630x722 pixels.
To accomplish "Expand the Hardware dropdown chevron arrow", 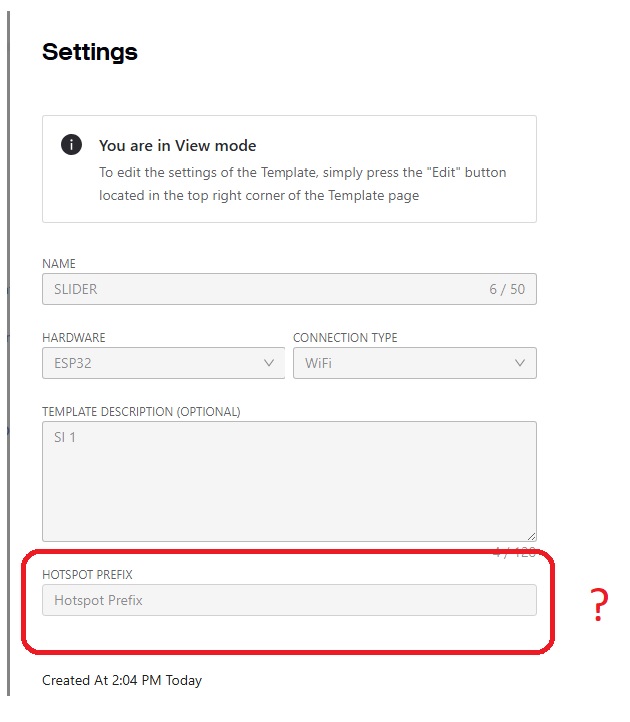I will pyautogui.click(x=269, y=363).
